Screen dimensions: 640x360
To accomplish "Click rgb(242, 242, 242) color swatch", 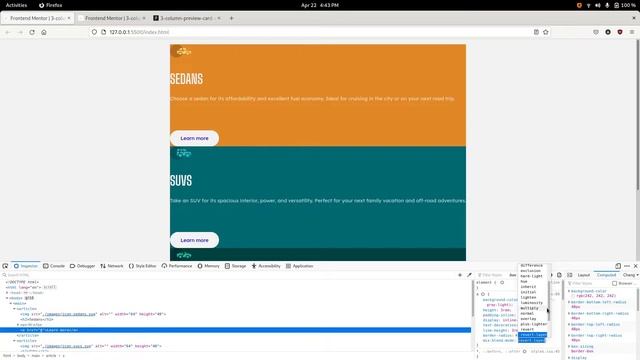I will pos(573,296).
